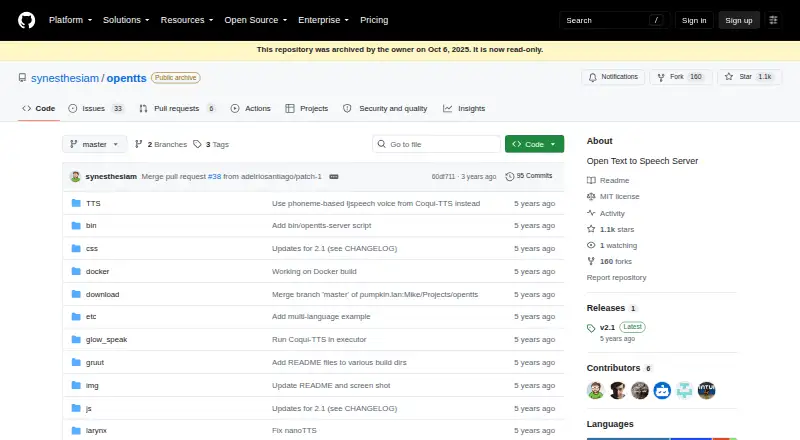
Task: Open the TTS folder icon
Action: click(x=76, y=203)
